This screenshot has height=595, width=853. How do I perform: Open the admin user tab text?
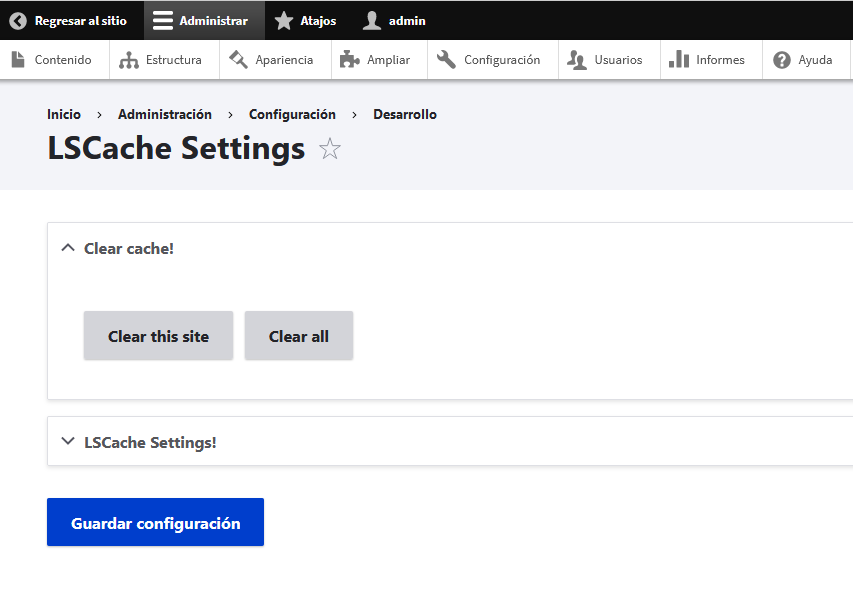(407, 21)
